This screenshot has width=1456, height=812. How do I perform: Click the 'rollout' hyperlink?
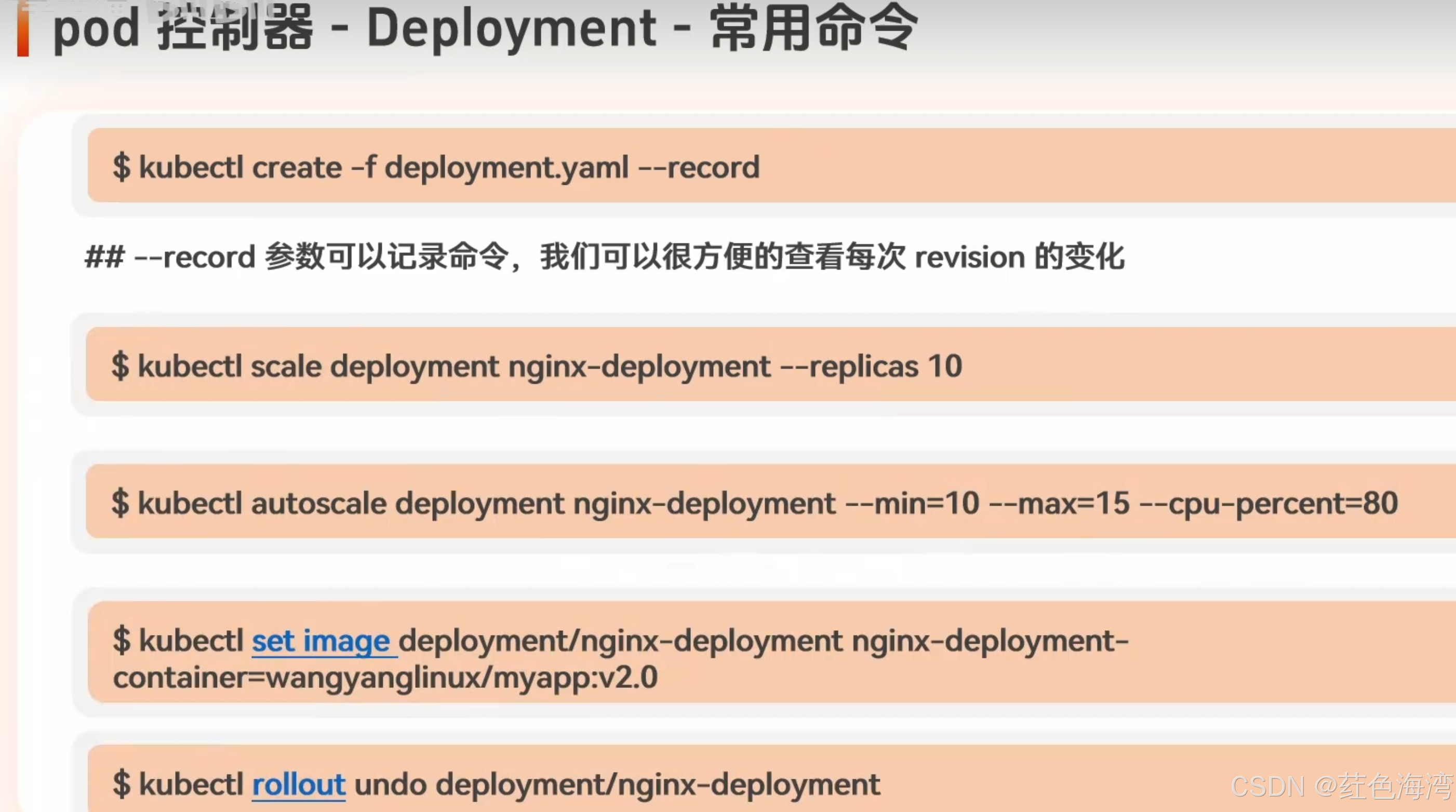[299, 785]
